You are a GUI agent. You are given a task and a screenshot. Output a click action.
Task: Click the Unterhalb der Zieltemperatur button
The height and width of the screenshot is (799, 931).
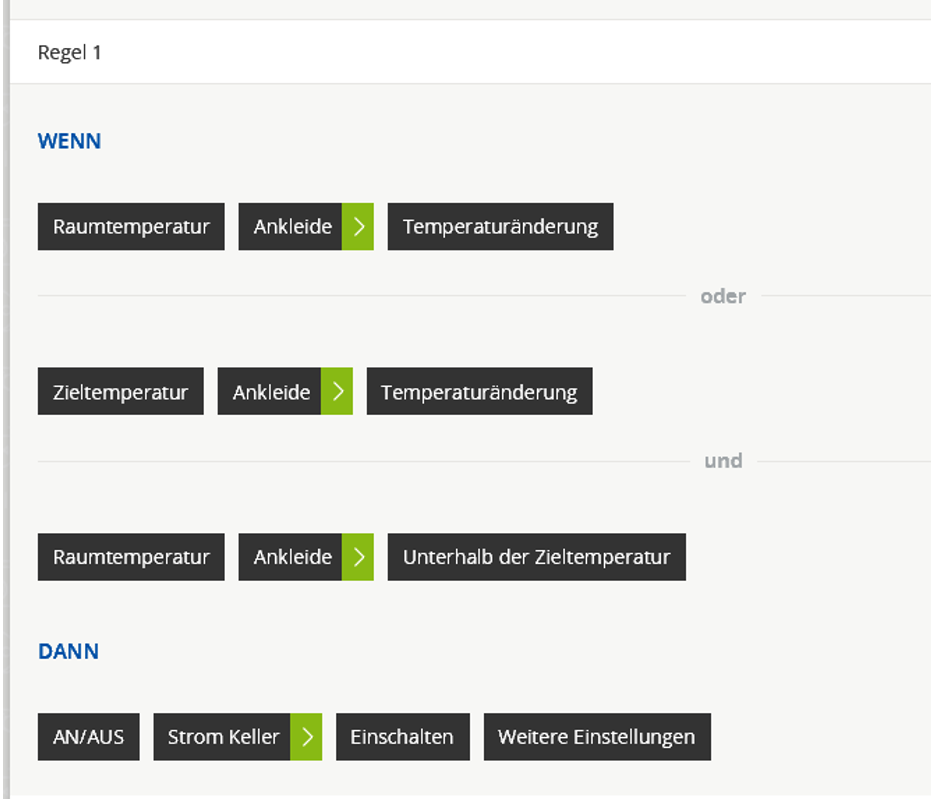(x=536, y=557)
